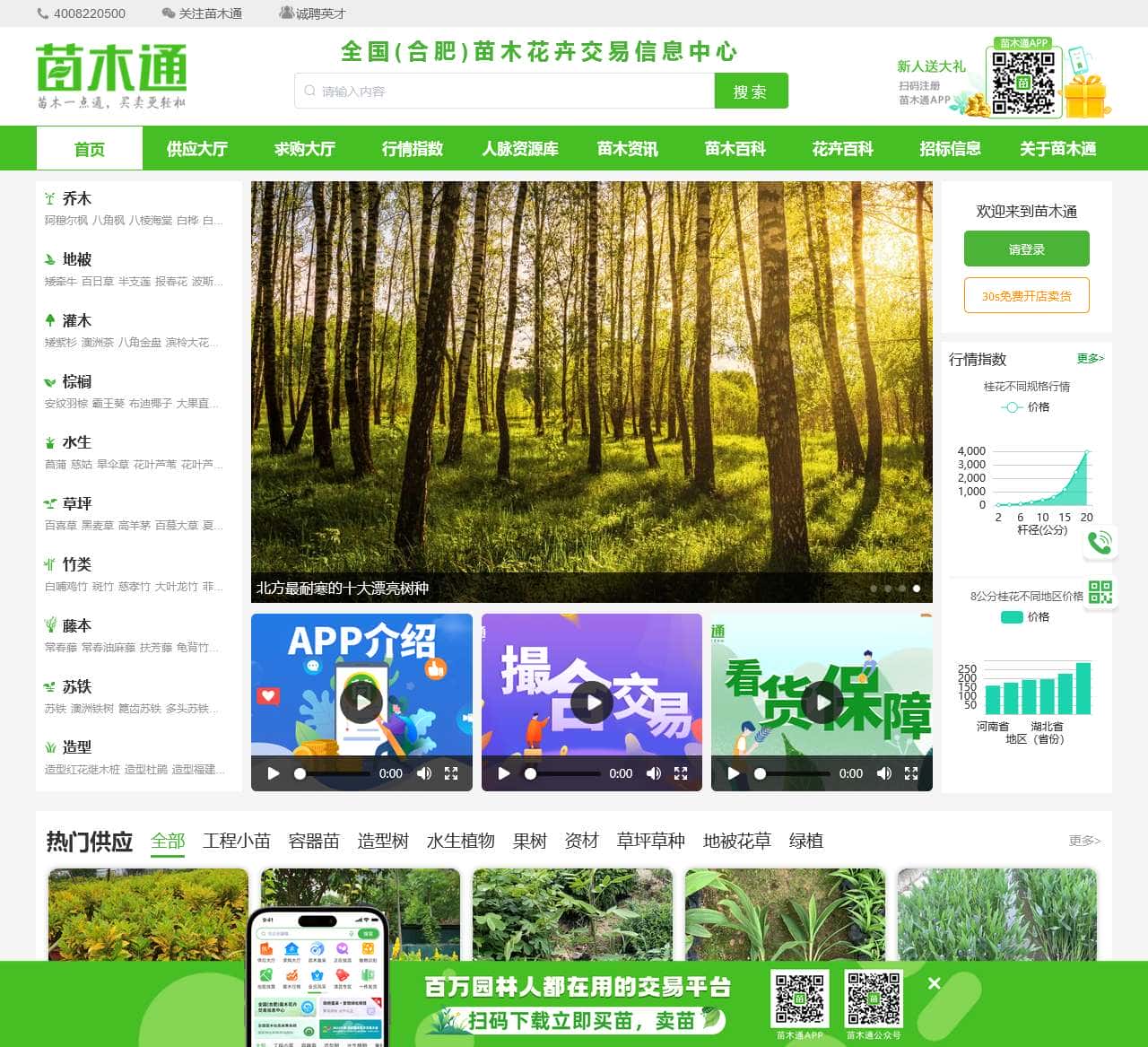Screen dimensions: 1148x1047
Task: Click small play button on APP介绍 controls
Action: 274,773
